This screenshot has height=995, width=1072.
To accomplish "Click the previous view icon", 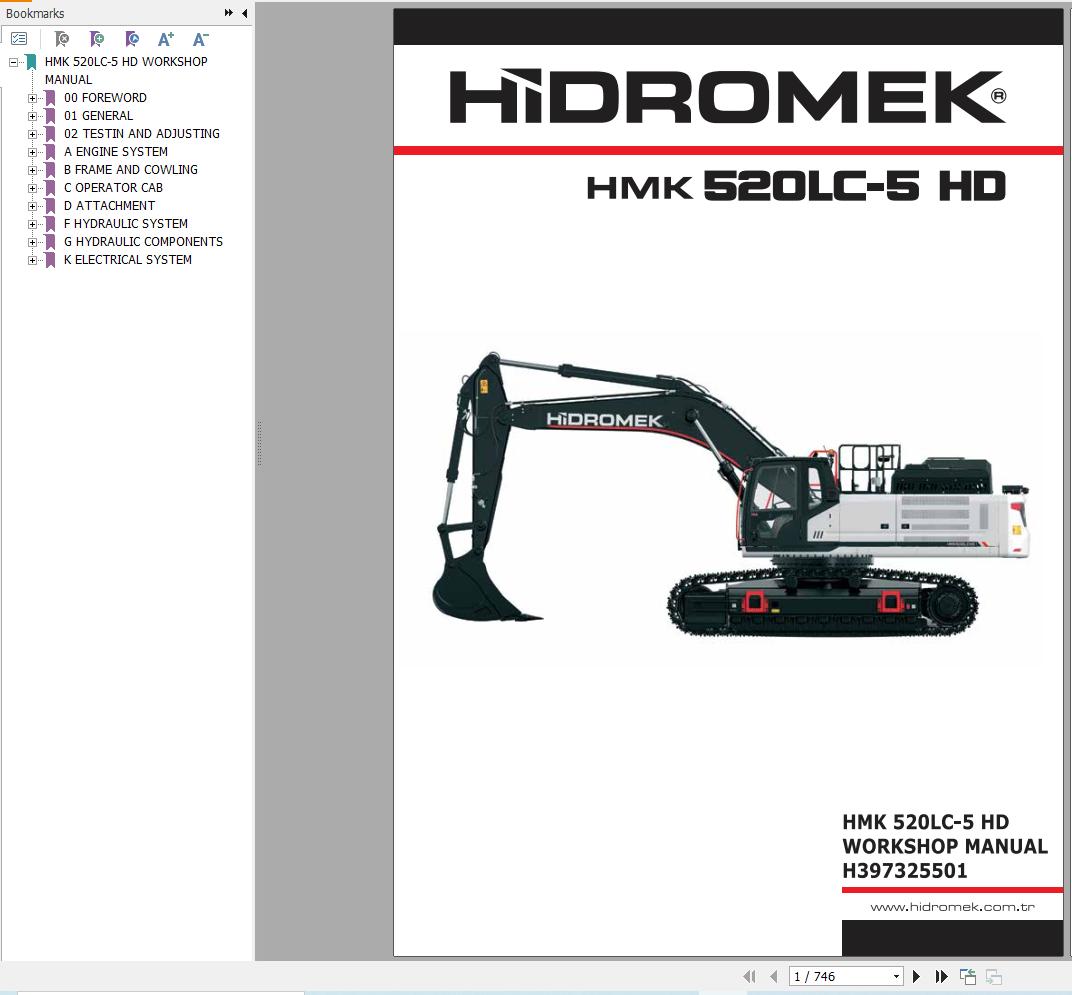I will point(967,977).
